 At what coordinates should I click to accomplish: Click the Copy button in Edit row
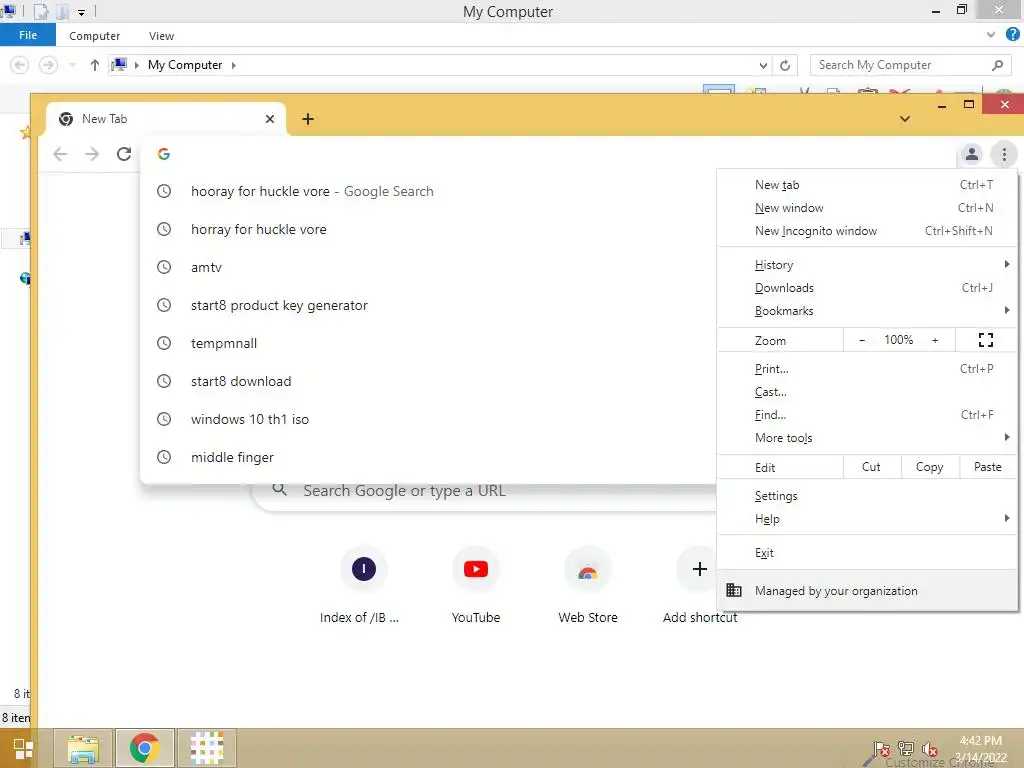929,467
